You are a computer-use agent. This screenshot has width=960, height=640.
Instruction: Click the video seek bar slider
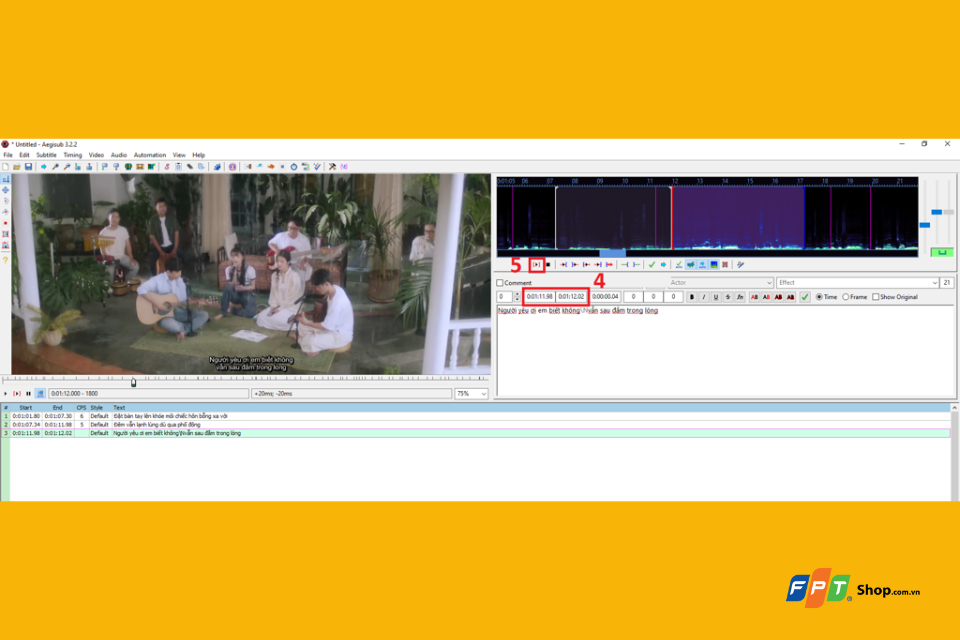[x=133, y=382]
